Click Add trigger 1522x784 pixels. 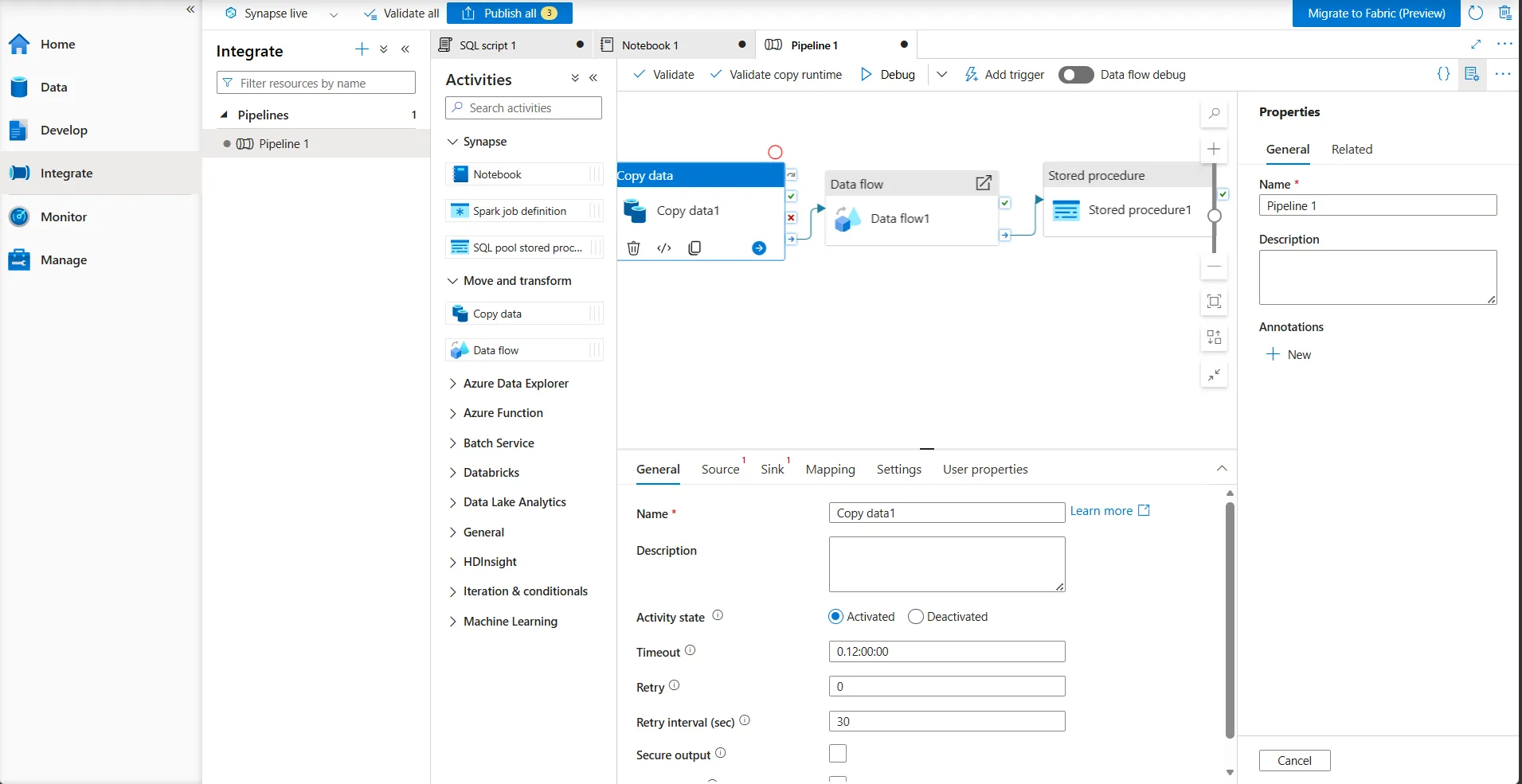pyautogui.click(x=1004, y=75)
